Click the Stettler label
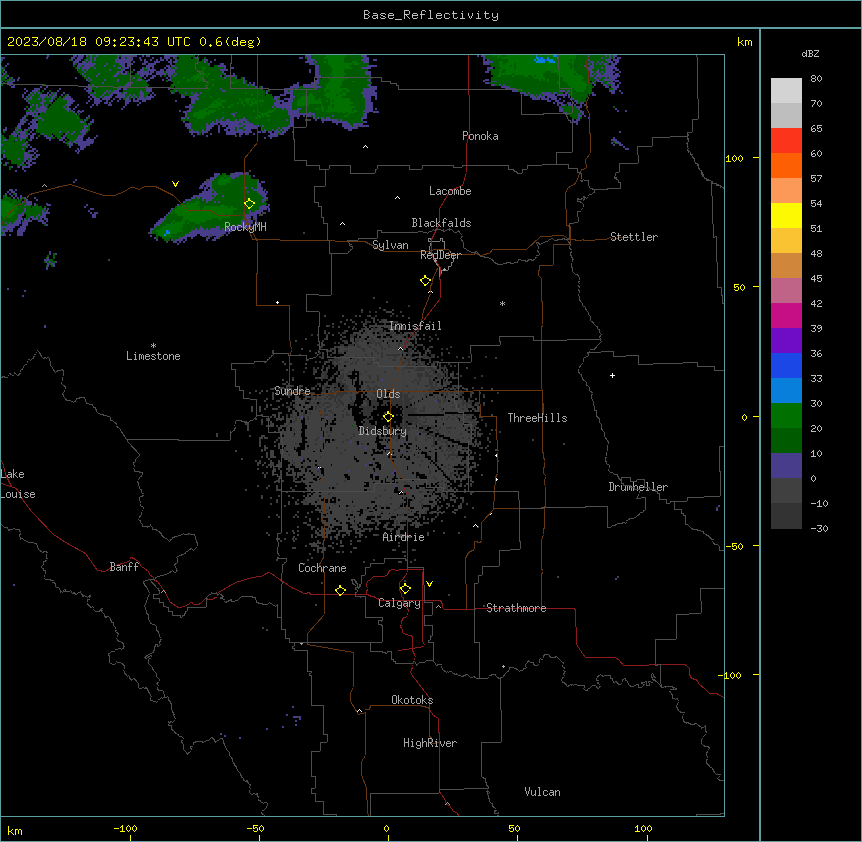 (x=634, y=237)
